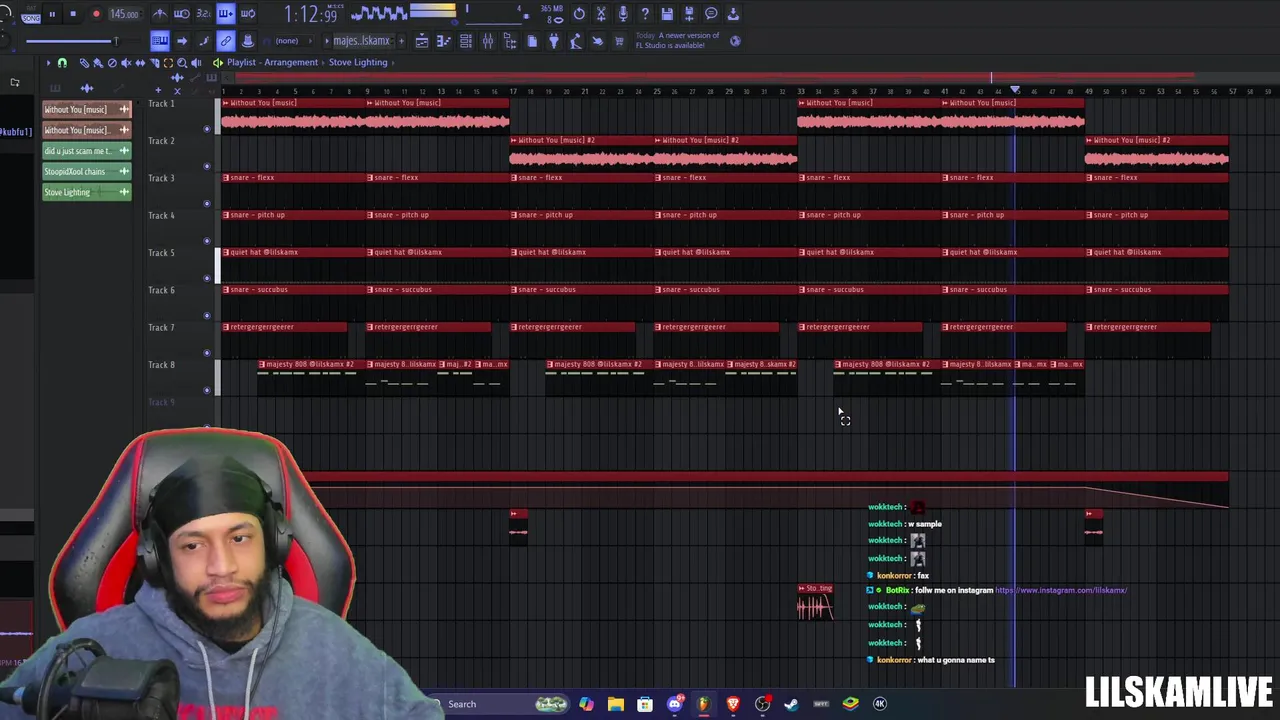Open the Mixer view icon
The width and height of the screenshot is (1280, 720).
(x=488, y=41)
